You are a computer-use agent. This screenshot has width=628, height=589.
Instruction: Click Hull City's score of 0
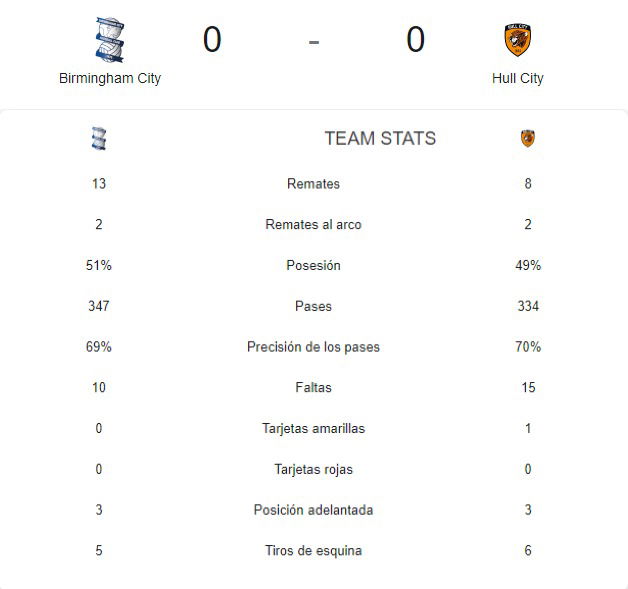point(415,39)
